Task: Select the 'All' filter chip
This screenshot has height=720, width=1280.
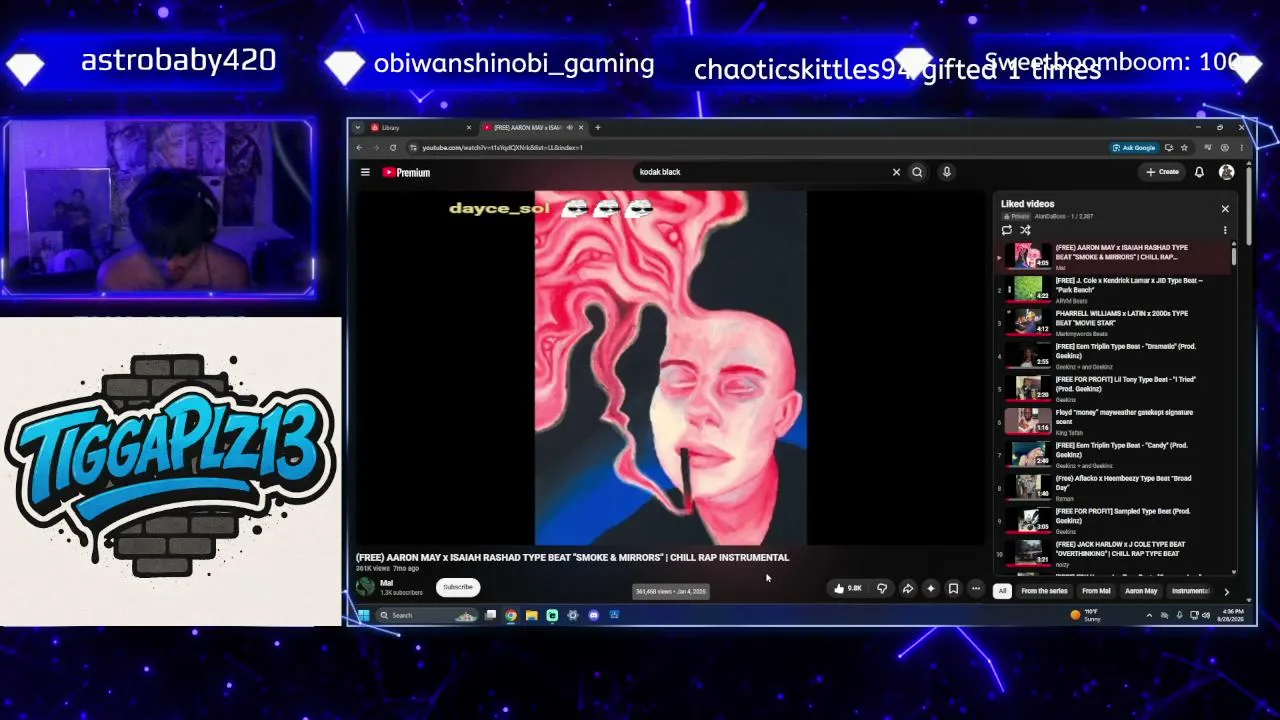Action: 1001,591
